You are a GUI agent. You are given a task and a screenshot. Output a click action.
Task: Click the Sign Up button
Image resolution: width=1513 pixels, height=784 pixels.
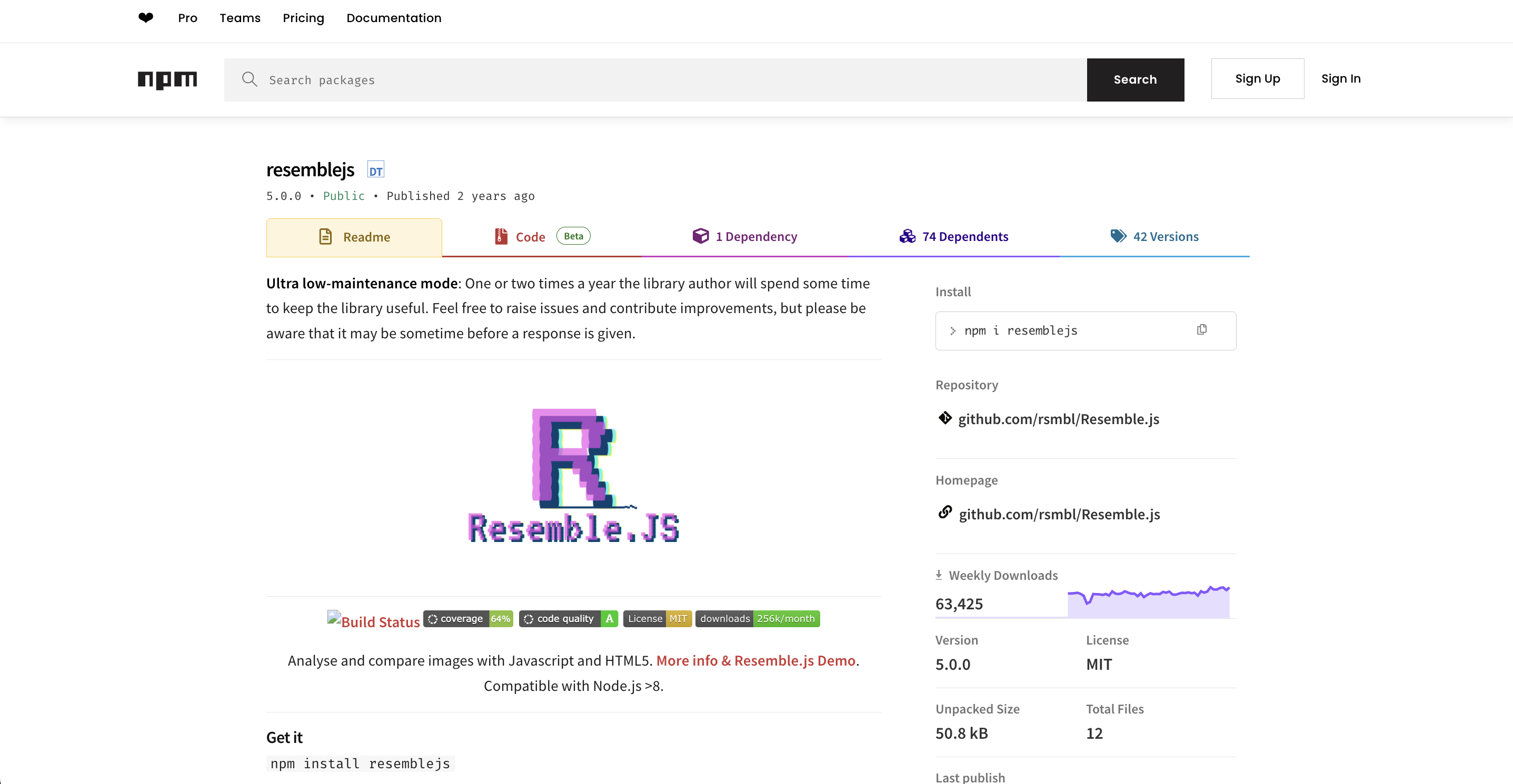pos(1257,78)
